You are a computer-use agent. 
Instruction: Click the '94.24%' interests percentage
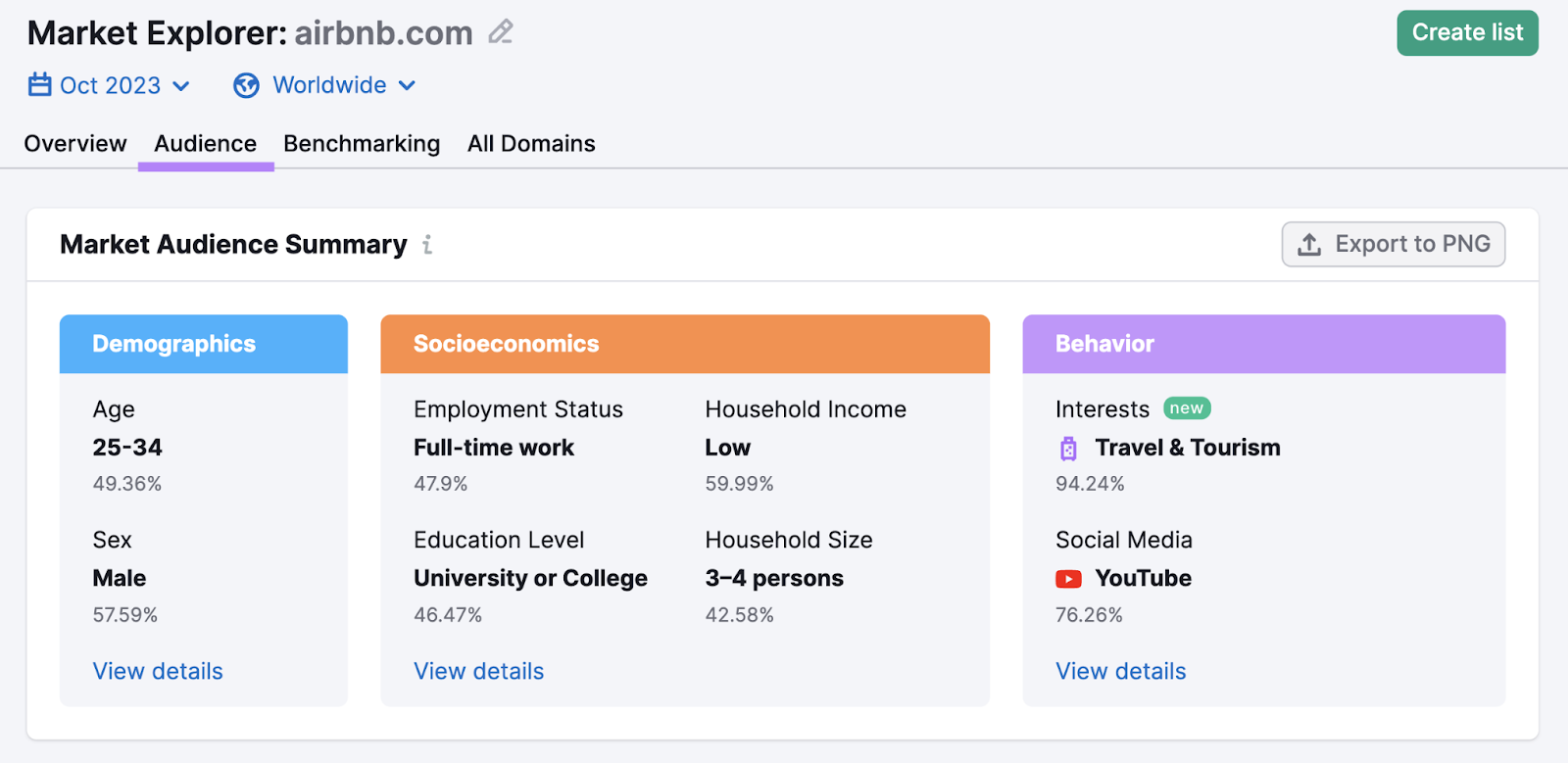click(1090, 484)
